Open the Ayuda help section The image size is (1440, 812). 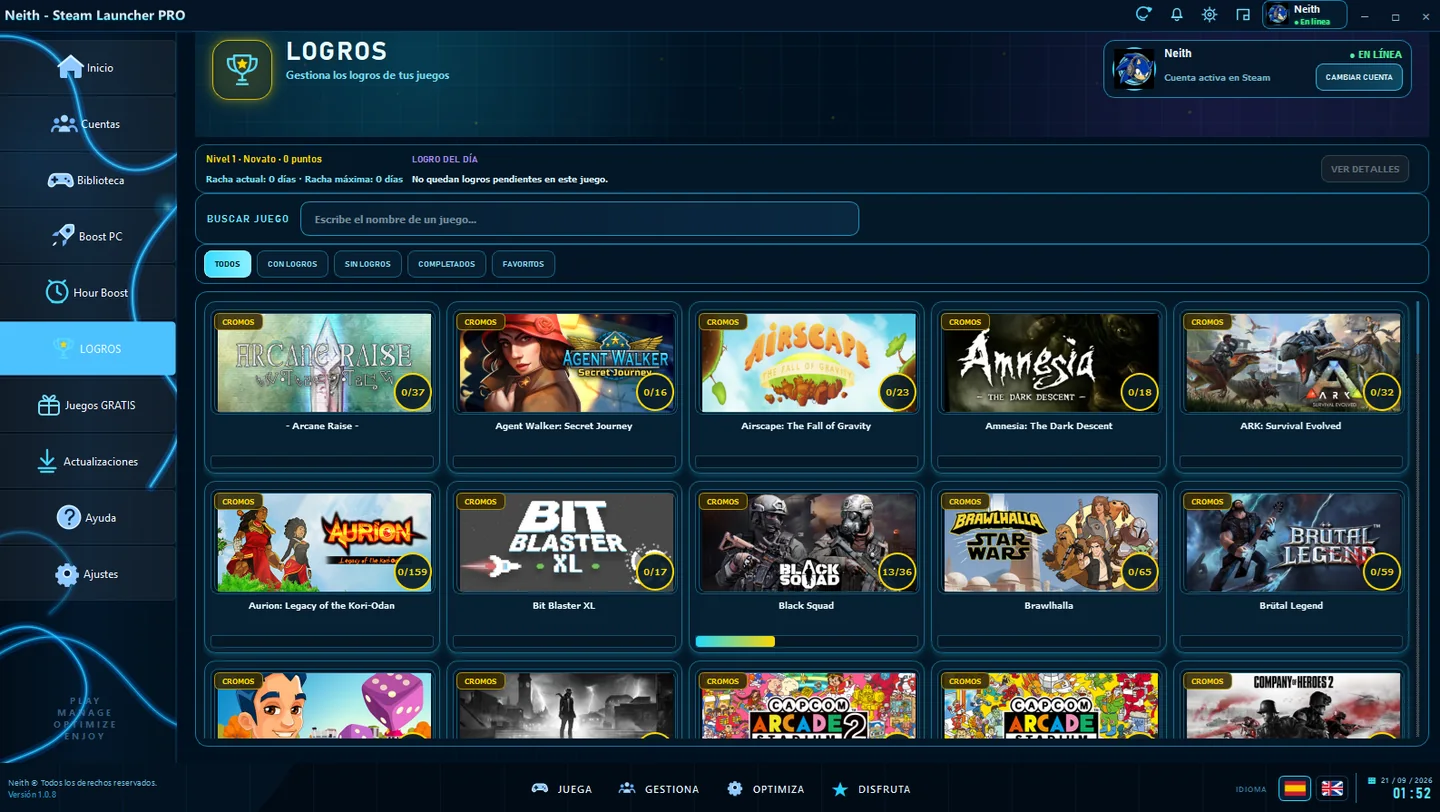point(88,517)
